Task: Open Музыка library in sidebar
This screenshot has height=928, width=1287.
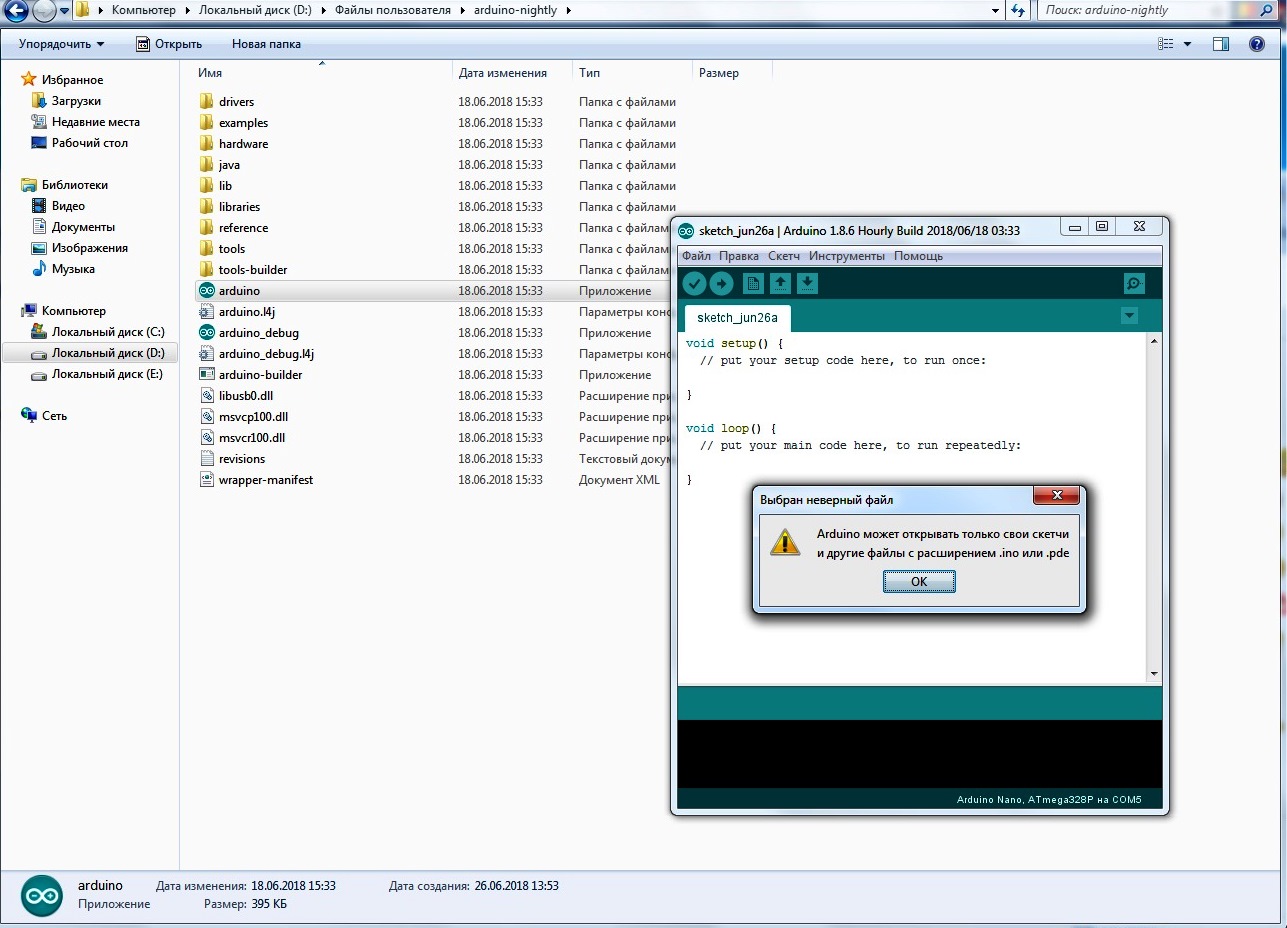Action: pyautogui.click(x=73, y=269)
